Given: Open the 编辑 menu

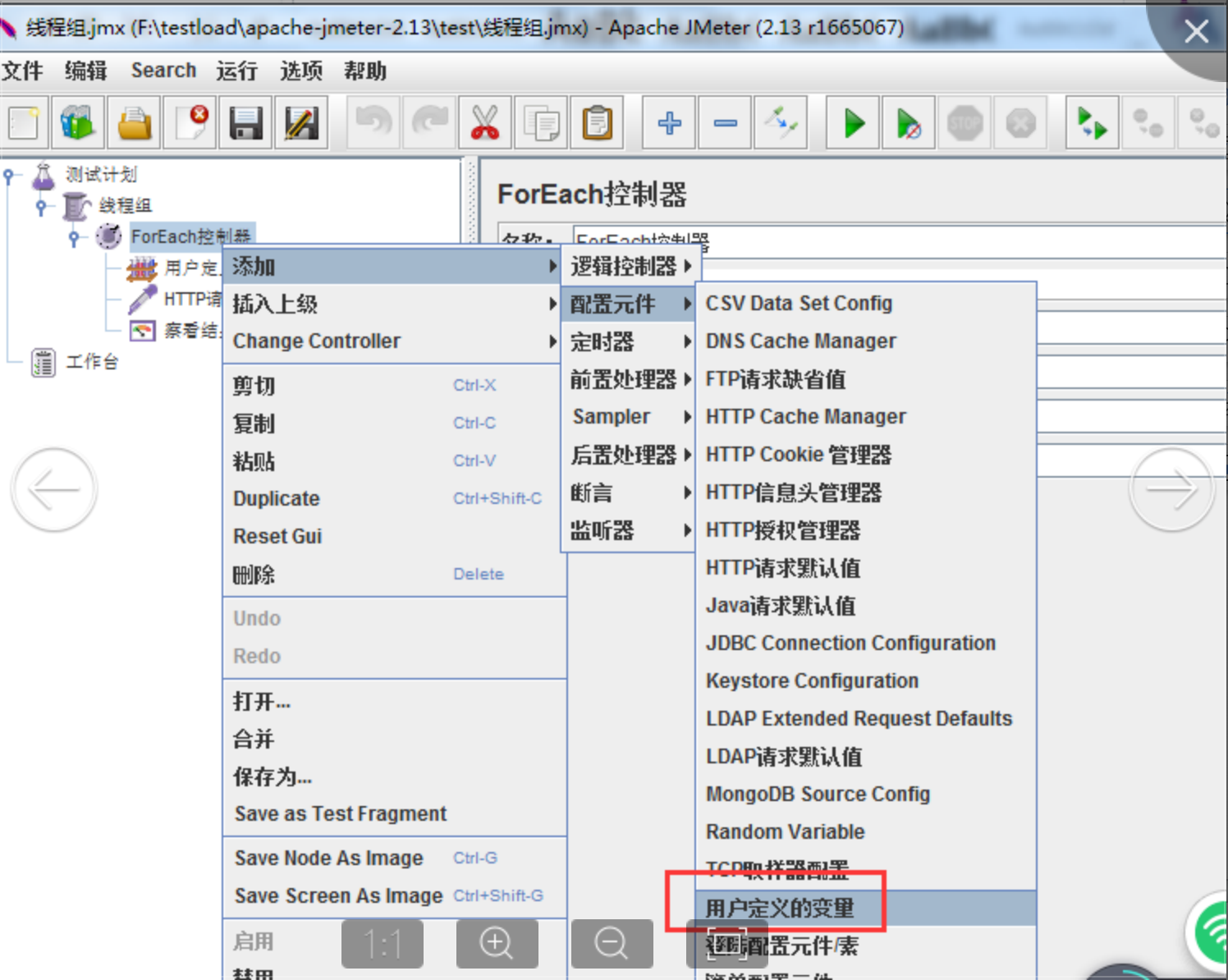Looking at the screenshot, I should tap(86, 71).
